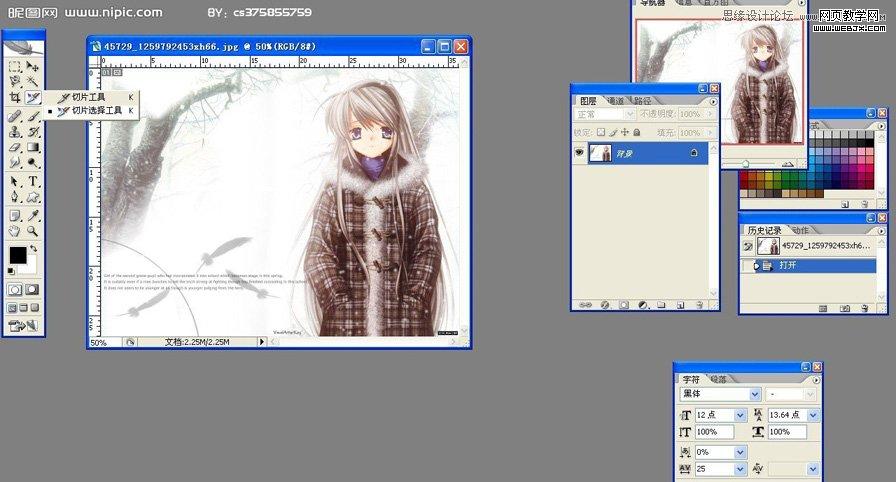Click the white background color swatch
The image size is (896, 482).
pyautogui.click(x=30, y=267)
